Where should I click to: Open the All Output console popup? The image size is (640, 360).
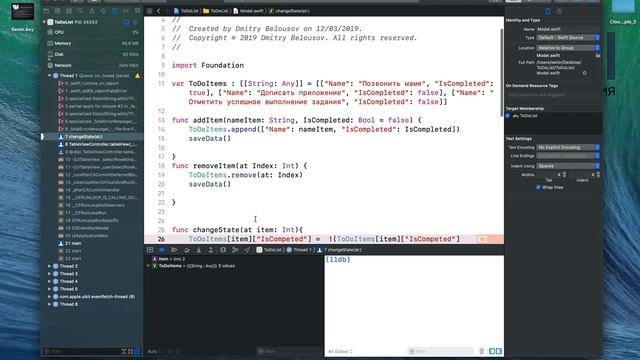click(340, 351)
